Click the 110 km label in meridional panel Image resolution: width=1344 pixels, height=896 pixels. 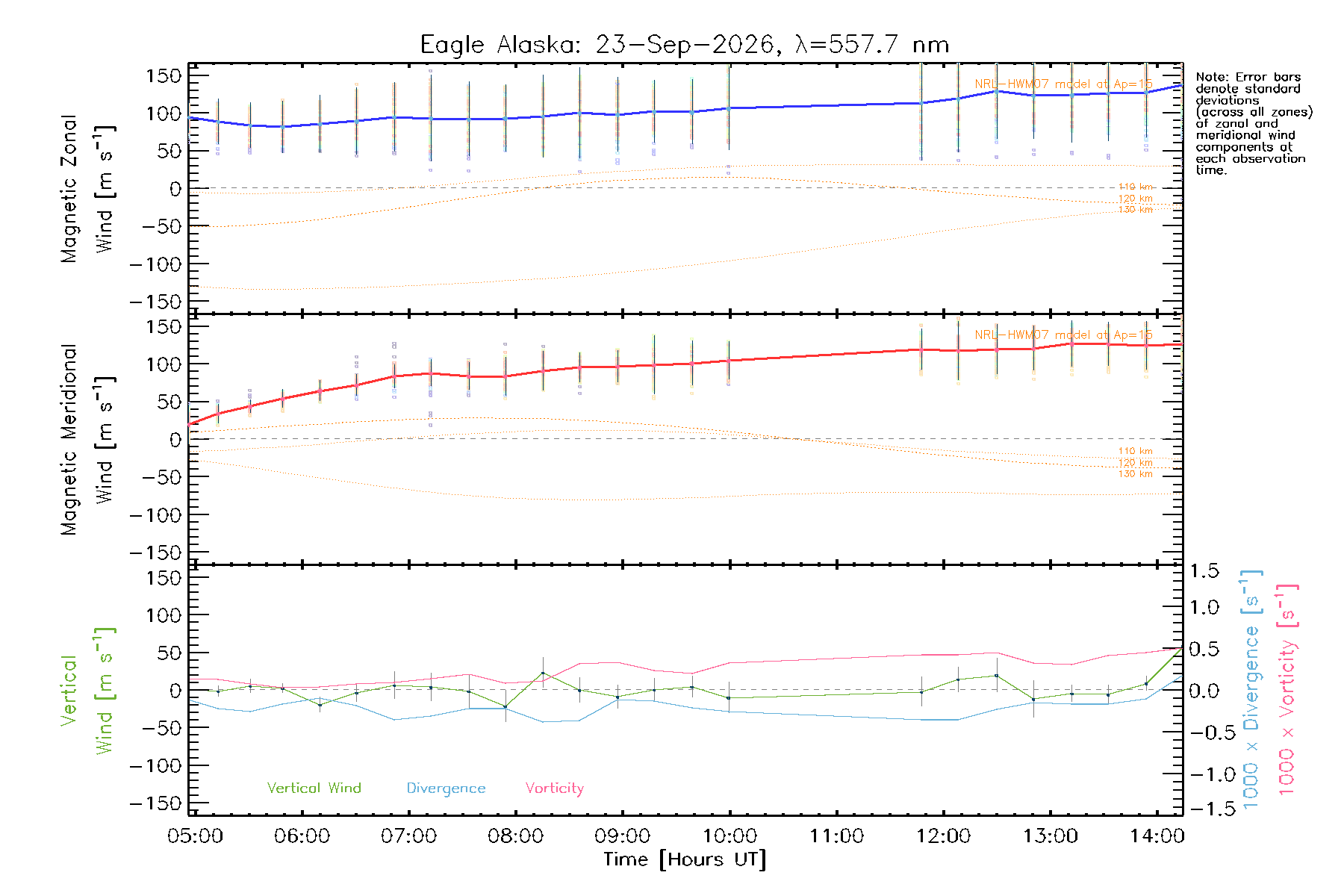click(1135, 451)
